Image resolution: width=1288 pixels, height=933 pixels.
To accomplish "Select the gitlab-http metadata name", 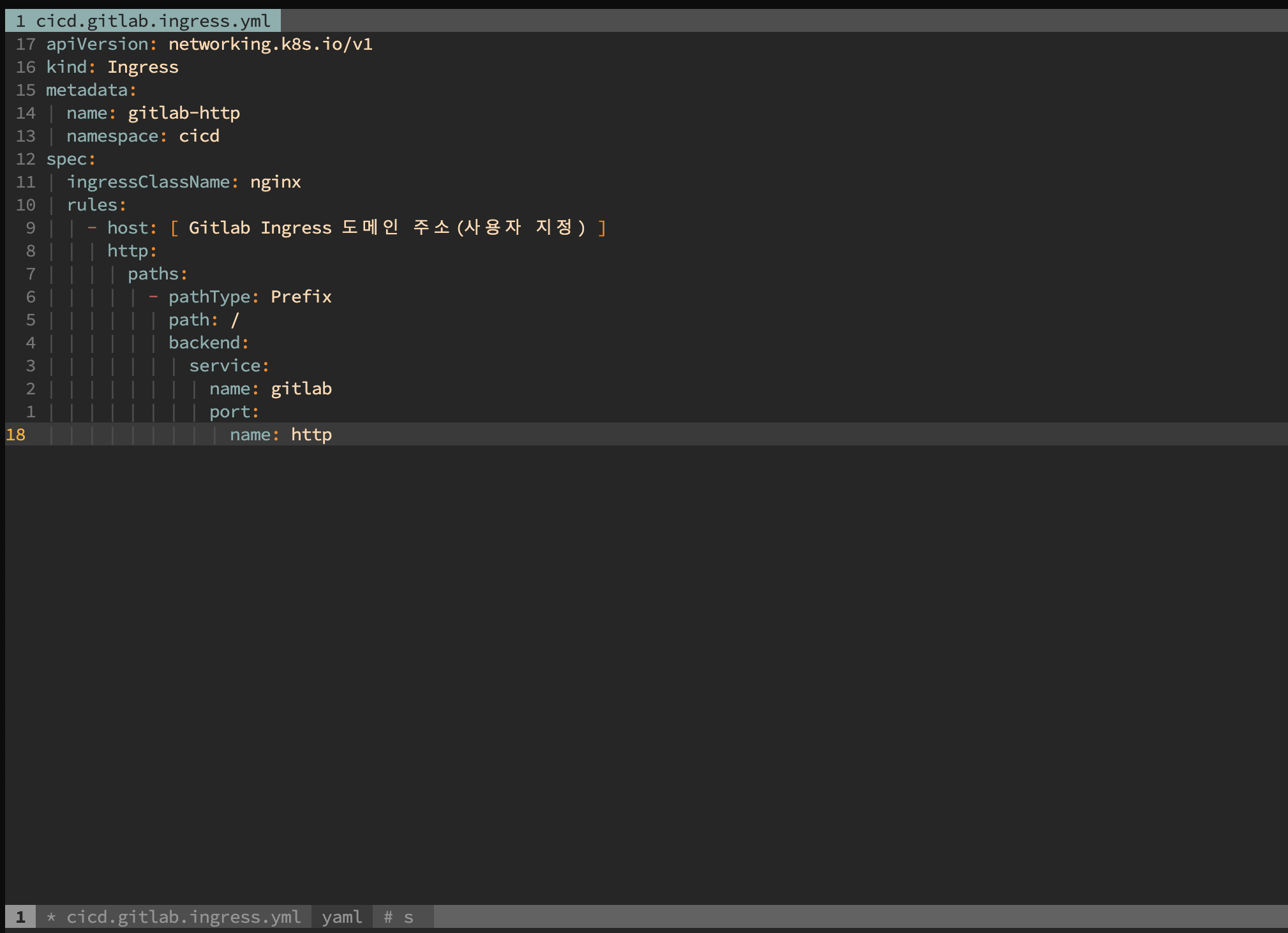I will [184, 113].
